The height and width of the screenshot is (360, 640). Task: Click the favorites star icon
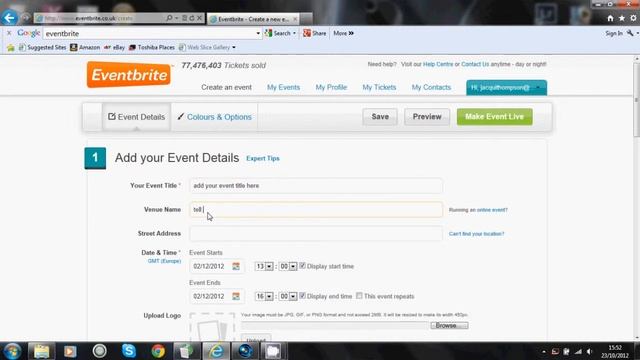(x=622, y=18)
